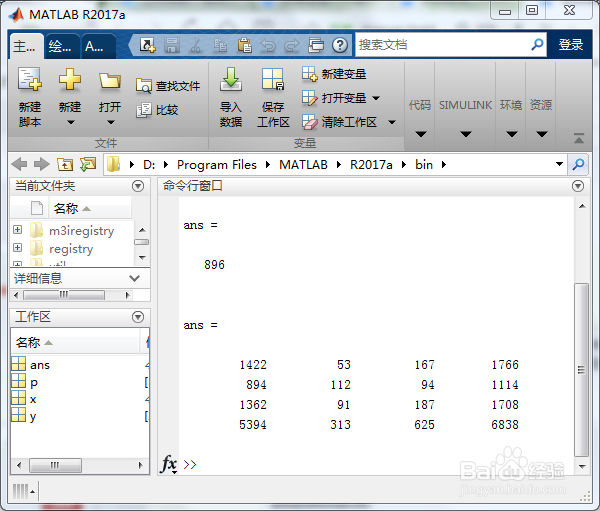This screenshot has width=600, height=511.
Task: Click the search magnifier in documentation box
Action: [x=537, y=45]
